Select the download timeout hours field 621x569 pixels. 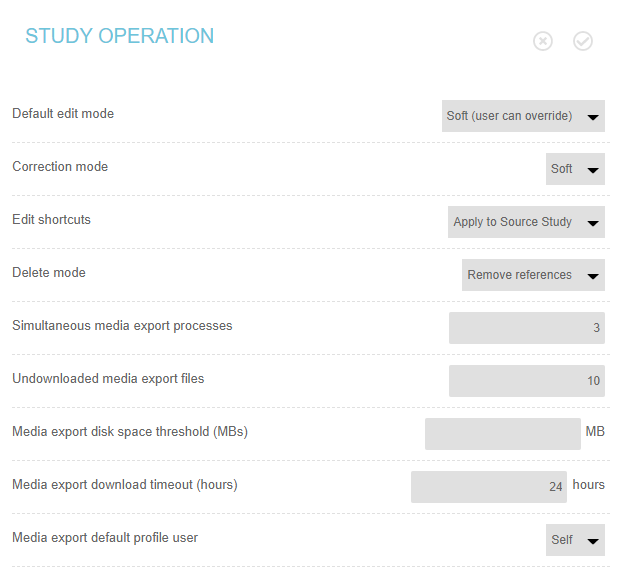click(x=488, y=487)
